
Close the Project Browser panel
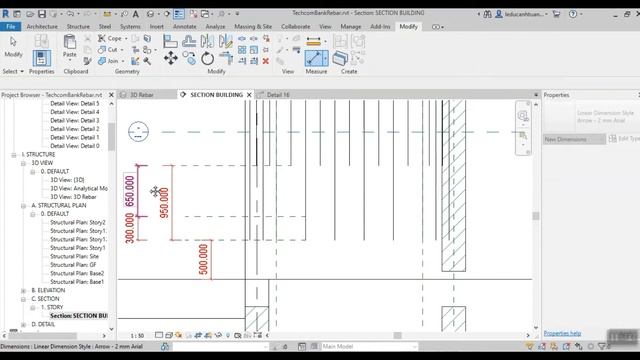111,95
